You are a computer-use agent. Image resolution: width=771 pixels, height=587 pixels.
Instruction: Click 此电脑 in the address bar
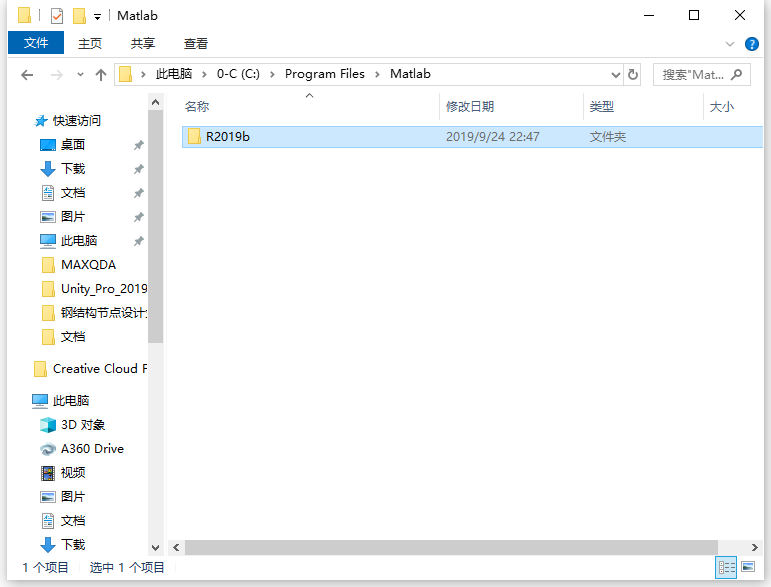click(174, 74)
